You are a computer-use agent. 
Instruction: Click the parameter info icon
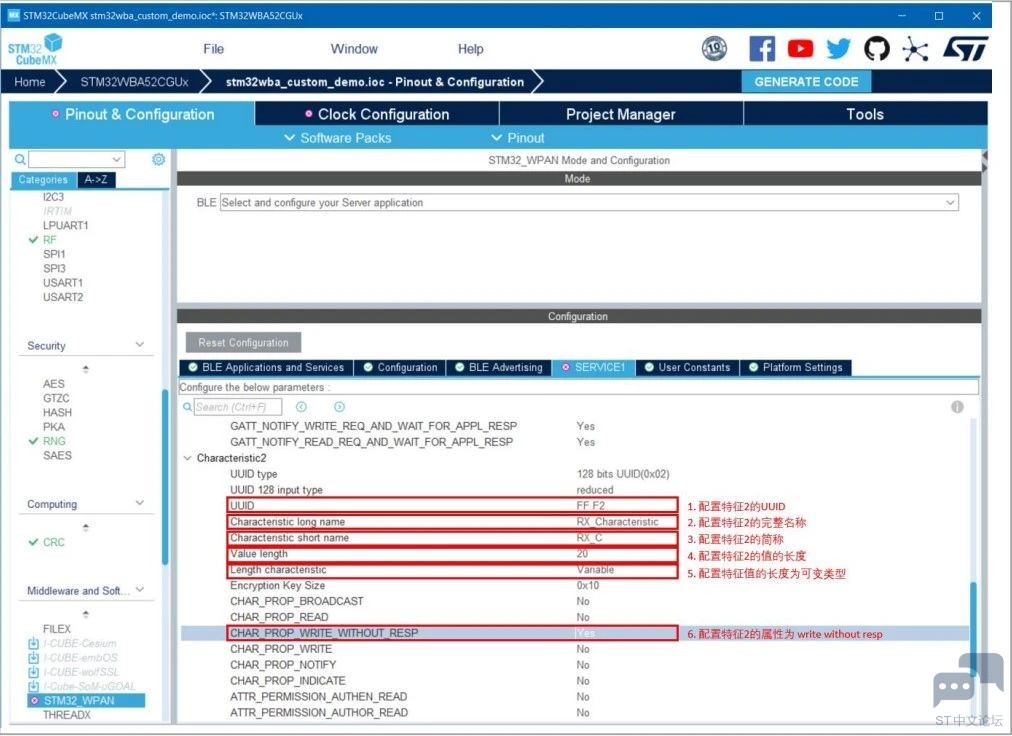(x=957, y=407)
